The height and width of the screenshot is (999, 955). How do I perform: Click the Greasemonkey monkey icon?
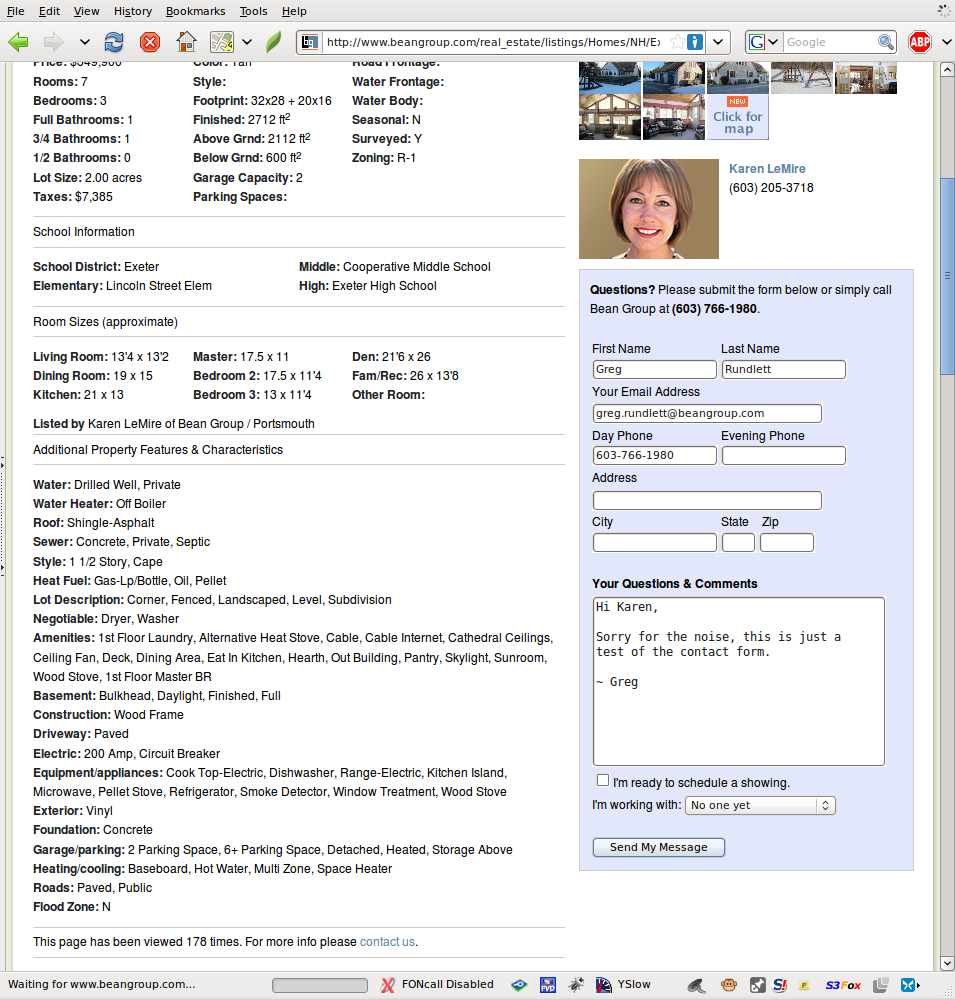pos(729,985)
